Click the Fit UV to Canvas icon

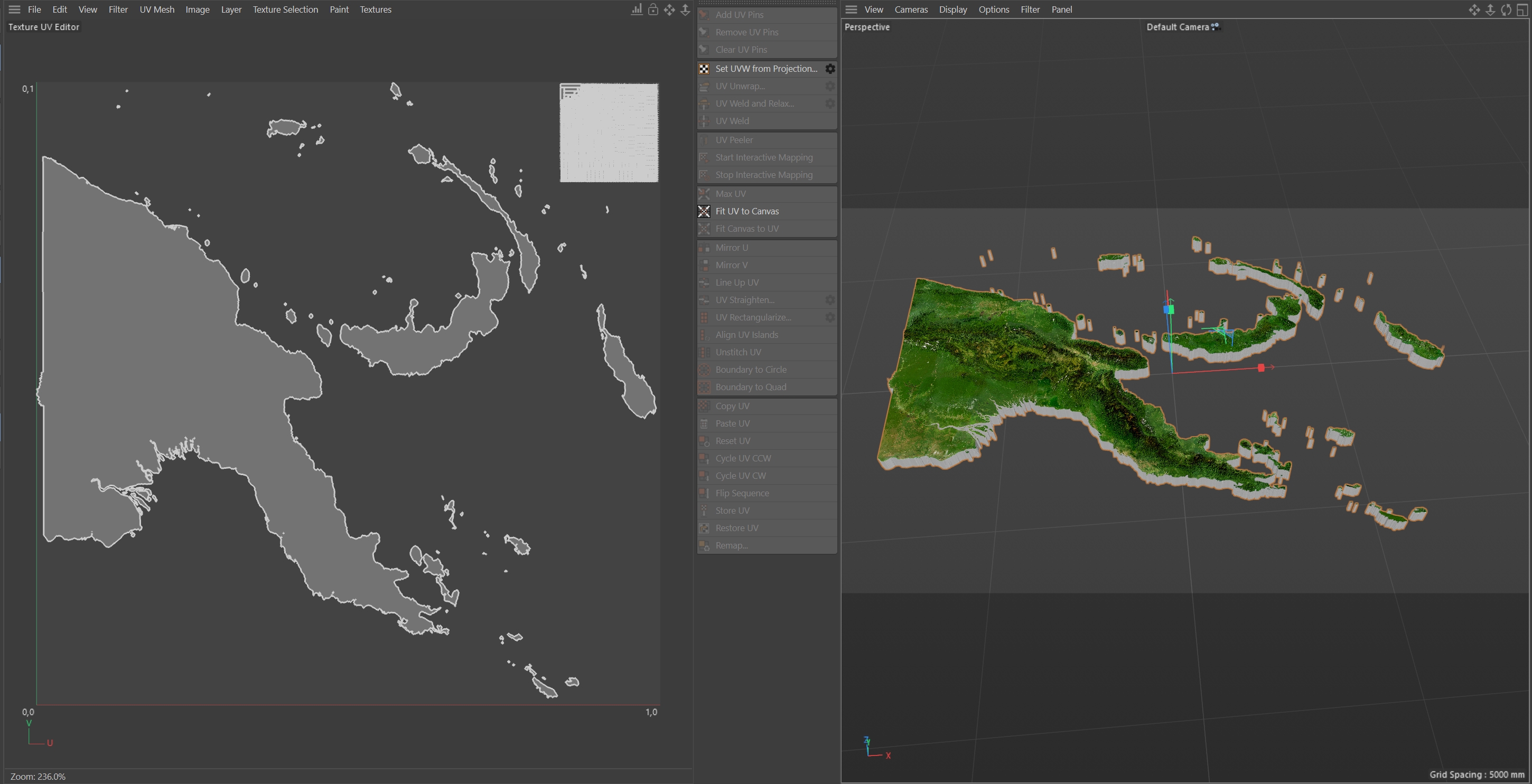[x=704, y=211]
